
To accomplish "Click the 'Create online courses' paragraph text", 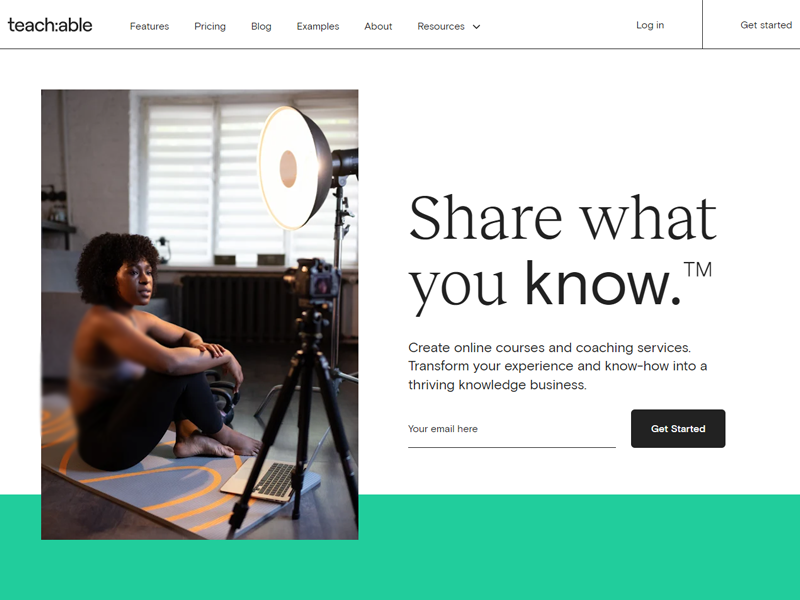I will [558, 366].
